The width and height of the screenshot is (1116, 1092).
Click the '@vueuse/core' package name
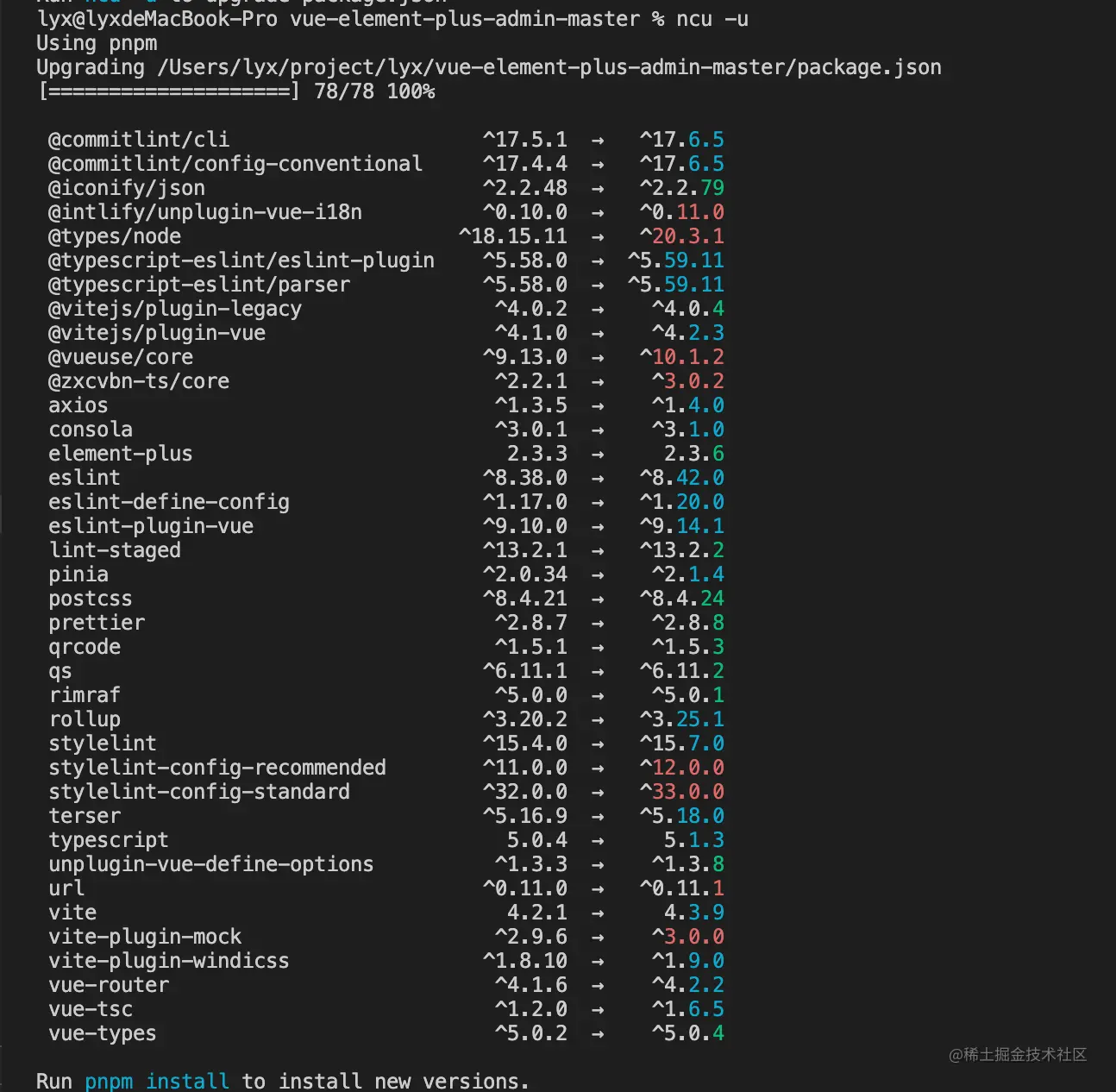point(121,357)
